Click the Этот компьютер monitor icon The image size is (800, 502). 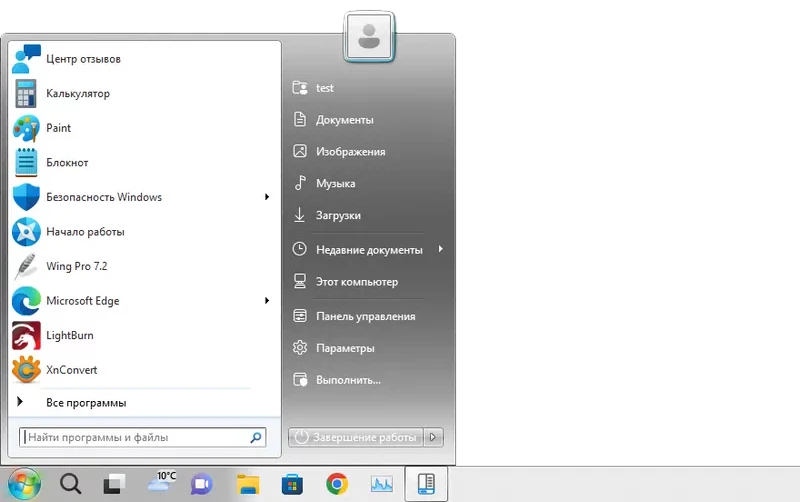300,281
